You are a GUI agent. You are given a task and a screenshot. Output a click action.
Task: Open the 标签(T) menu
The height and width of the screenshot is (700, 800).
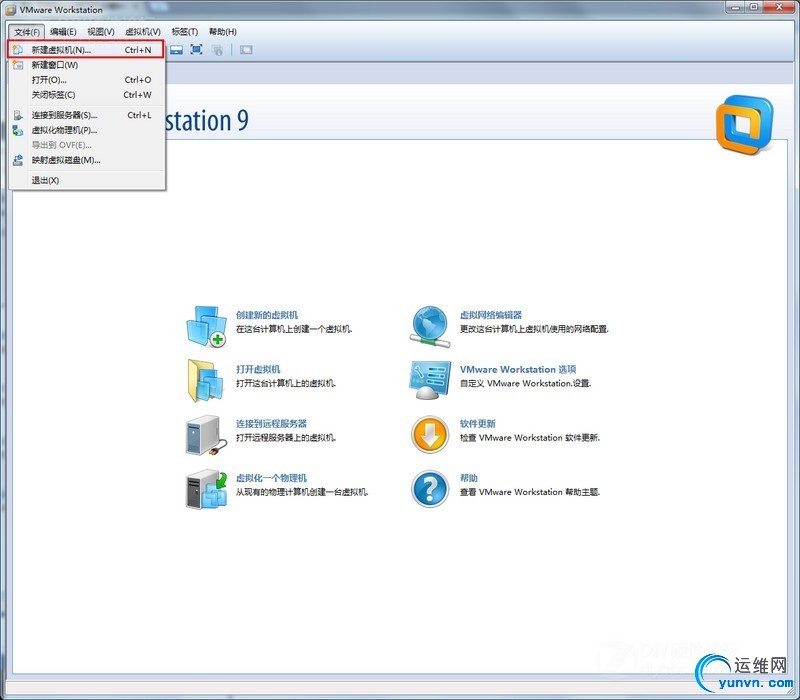[x=185, y=32]
